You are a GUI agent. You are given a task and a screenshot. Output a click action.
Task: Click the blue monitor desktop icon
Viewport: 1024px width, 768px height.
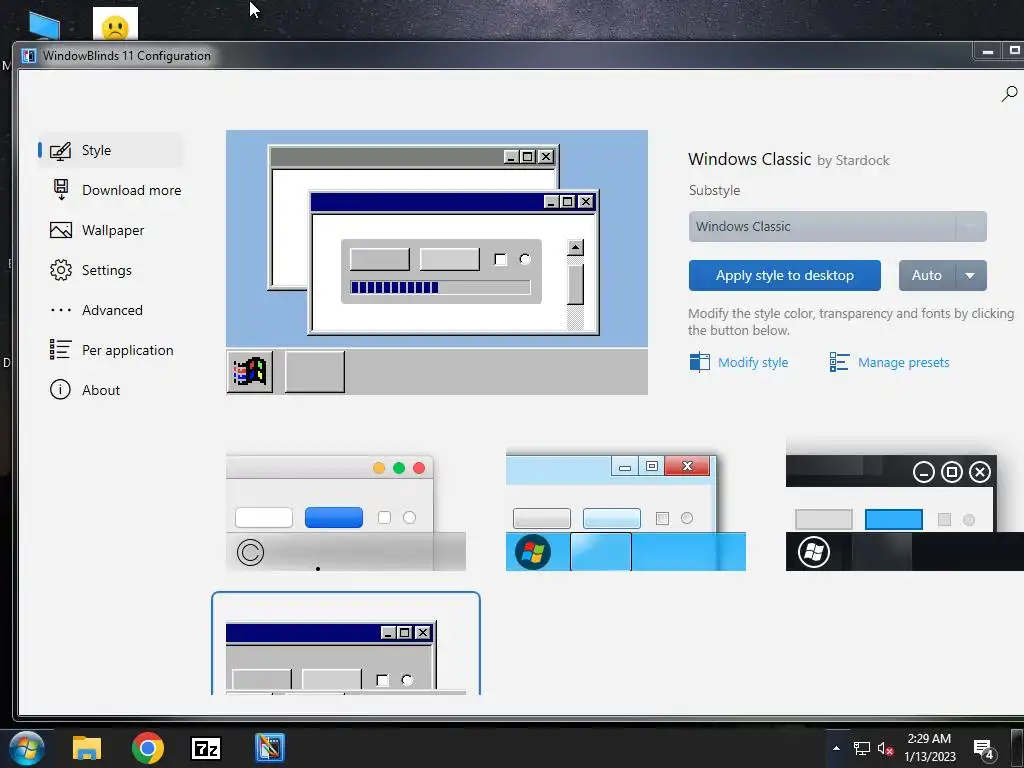pos(44,26)
